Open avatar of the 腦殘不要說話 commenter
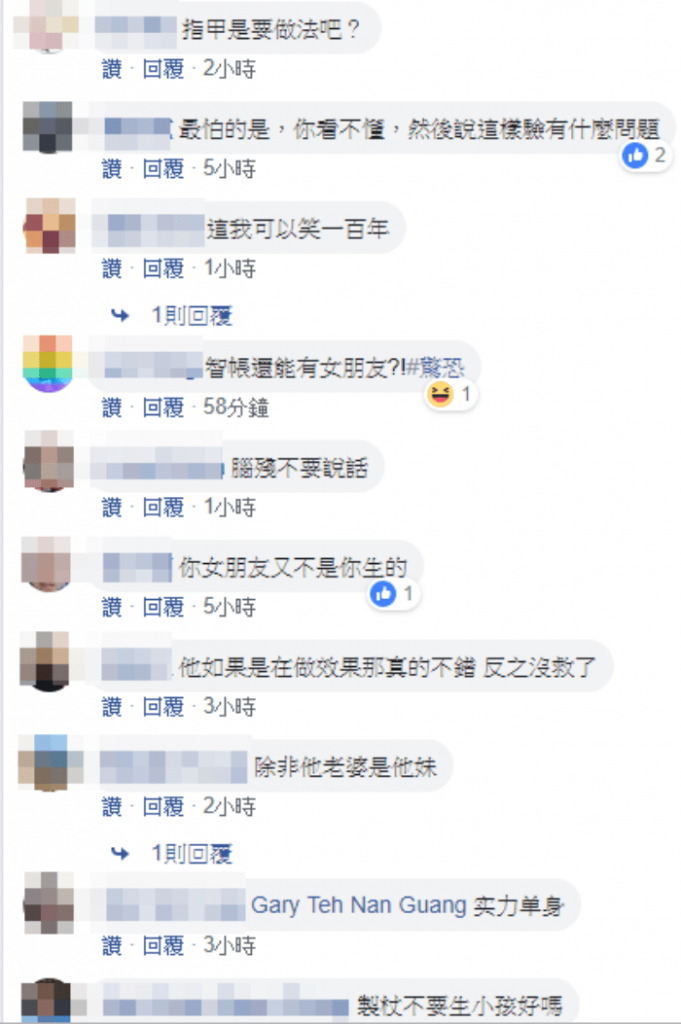 coord(48,460)
